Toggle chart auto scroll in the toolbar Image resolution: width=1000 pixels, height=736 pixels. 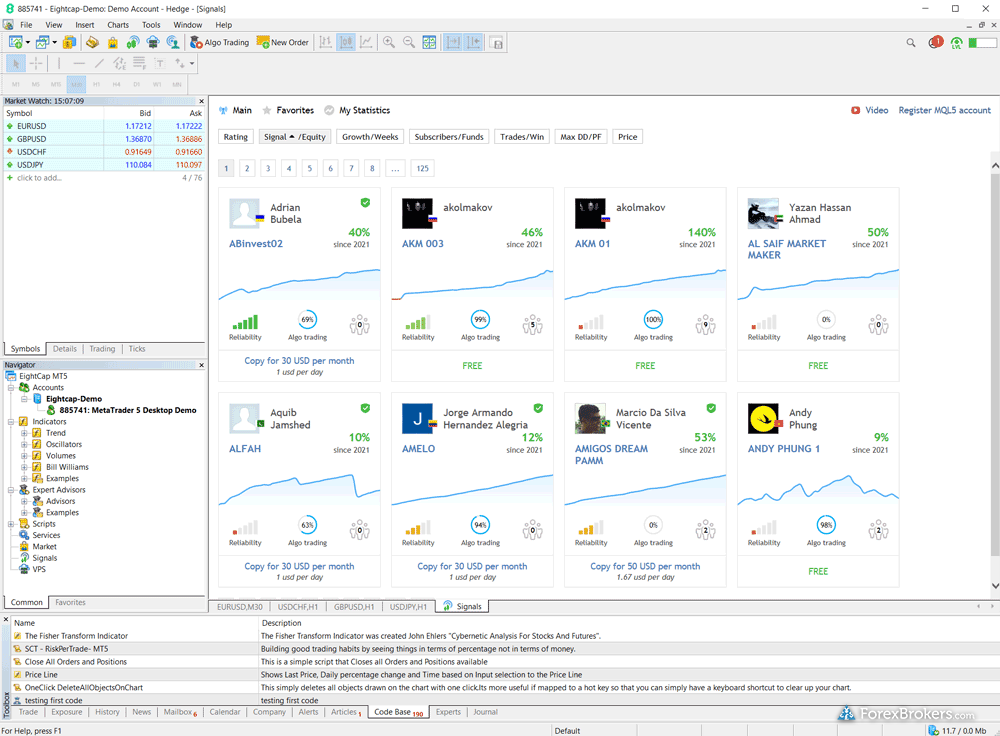474,42
